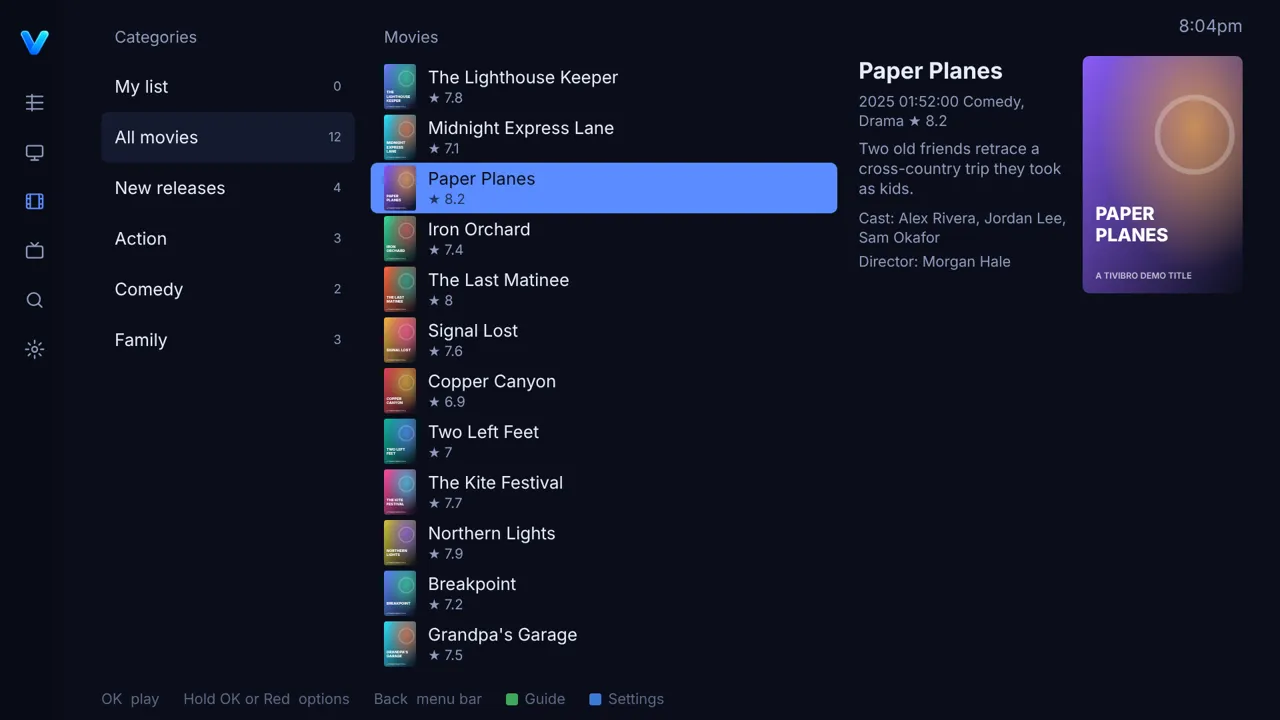Select The Kite Festival movie

click(x=604, y=492)
